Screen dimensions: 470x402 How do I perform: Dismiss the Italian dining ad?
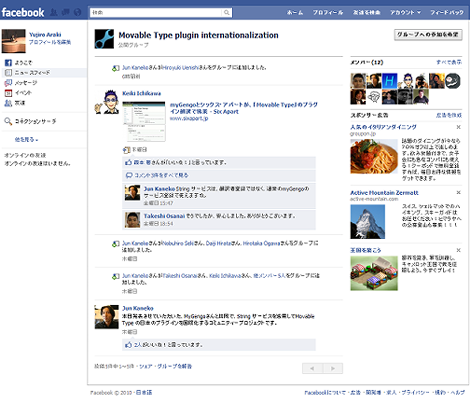tap(459, 127)
